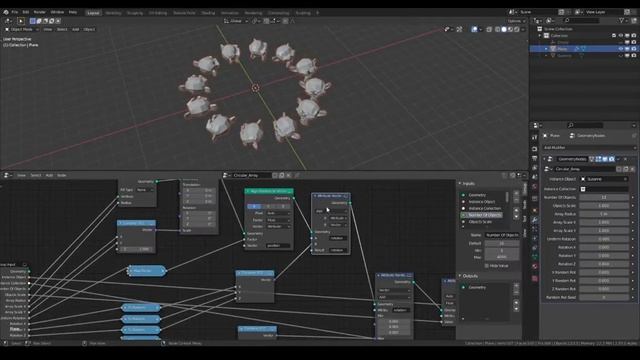
Task: Click the Blender logo icon
Action: coord(6,12)
